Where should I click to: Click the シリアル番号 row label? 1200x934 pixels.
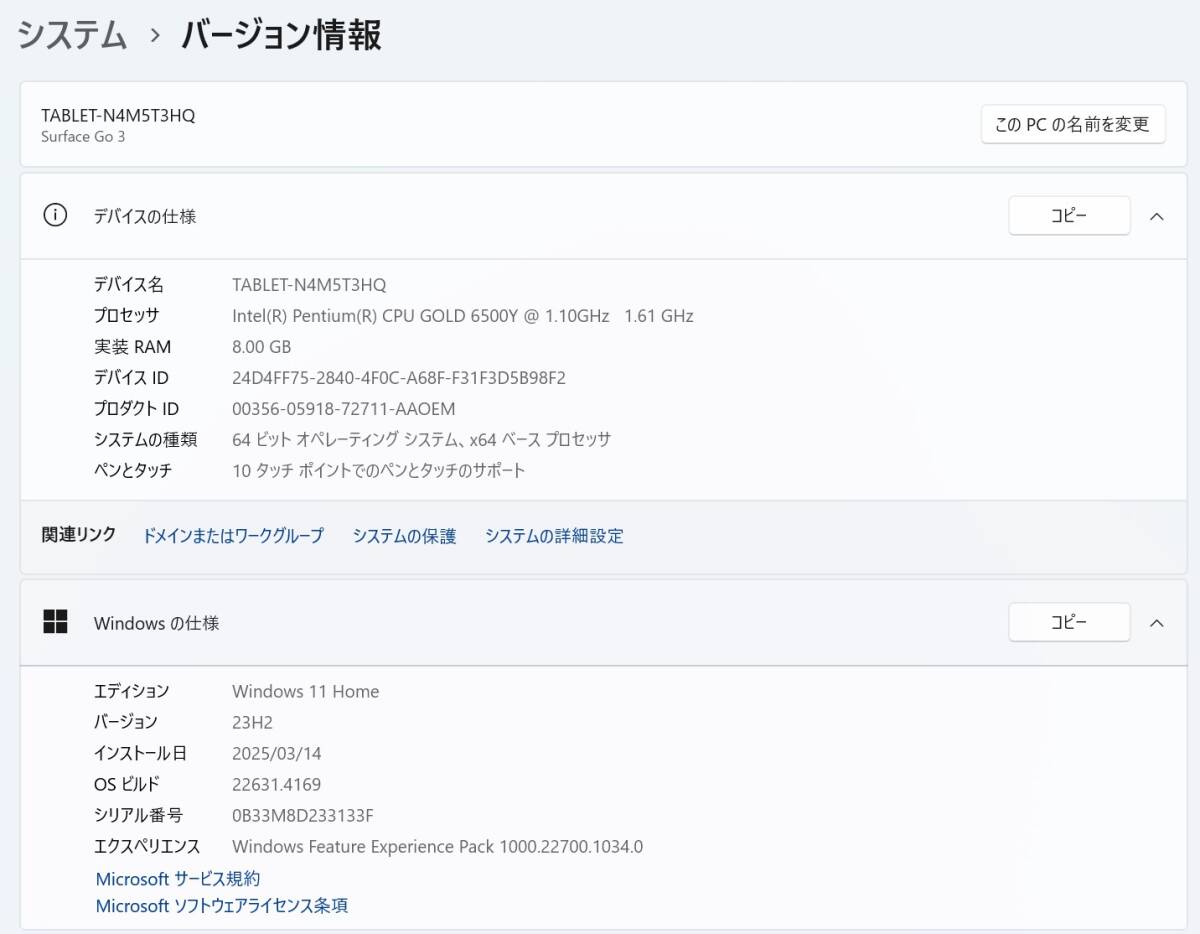139,815
